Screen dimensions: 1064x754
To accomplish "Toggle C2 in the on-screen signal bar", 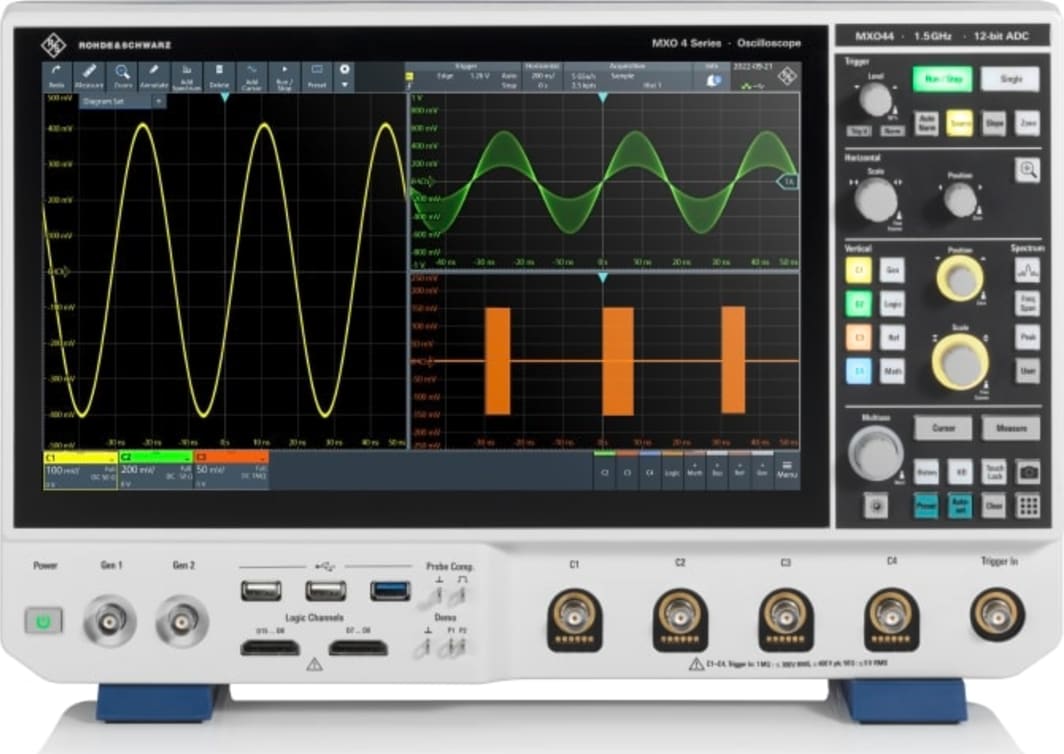I will click(x=605, y=470).
